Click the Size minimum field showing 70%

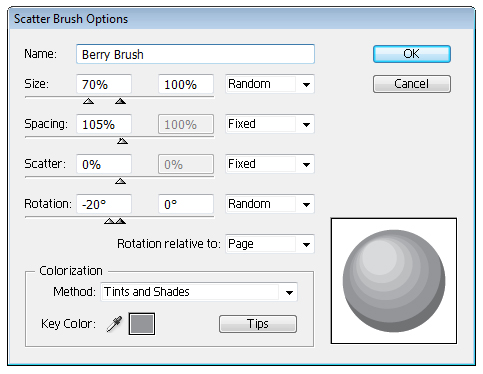pos(104,84)
